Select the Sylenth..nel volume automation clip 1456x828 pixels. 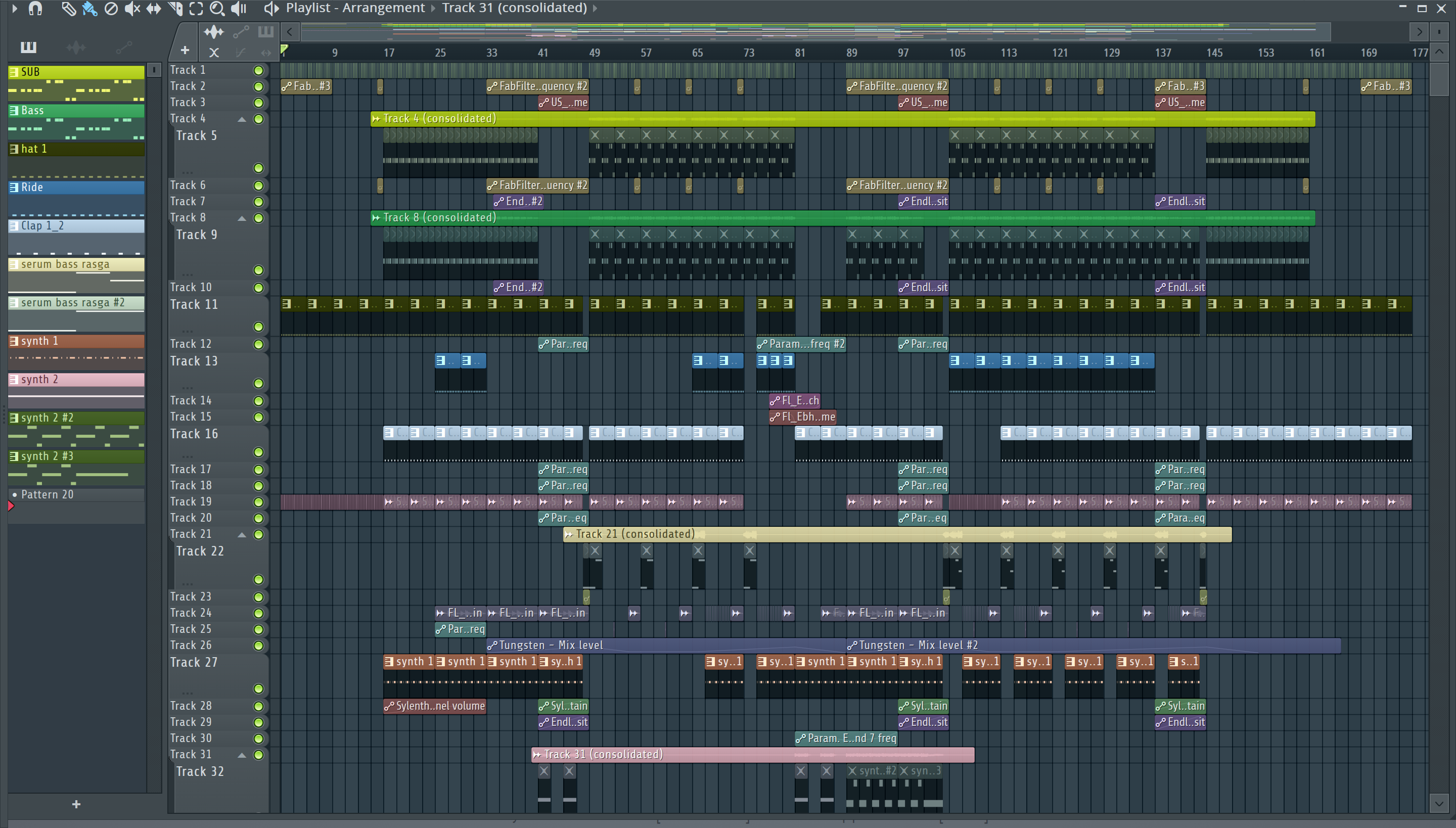pyautogui.click(x=435, y=706)
